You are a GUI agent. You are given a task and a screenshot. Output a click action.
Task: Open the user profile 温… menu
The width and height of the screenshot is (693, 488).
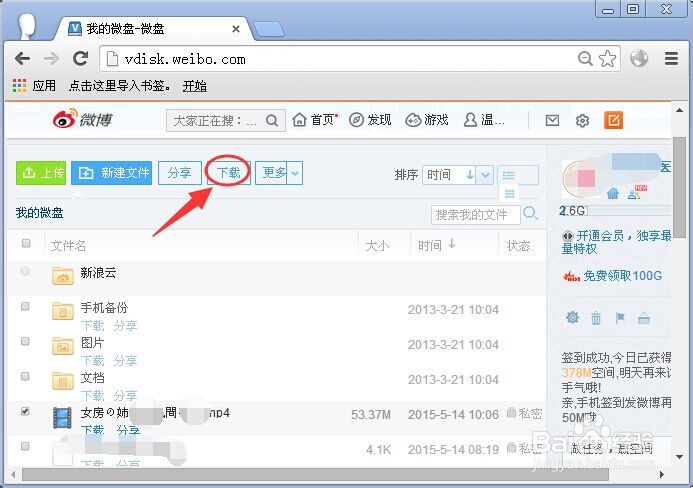pos(484,120)
